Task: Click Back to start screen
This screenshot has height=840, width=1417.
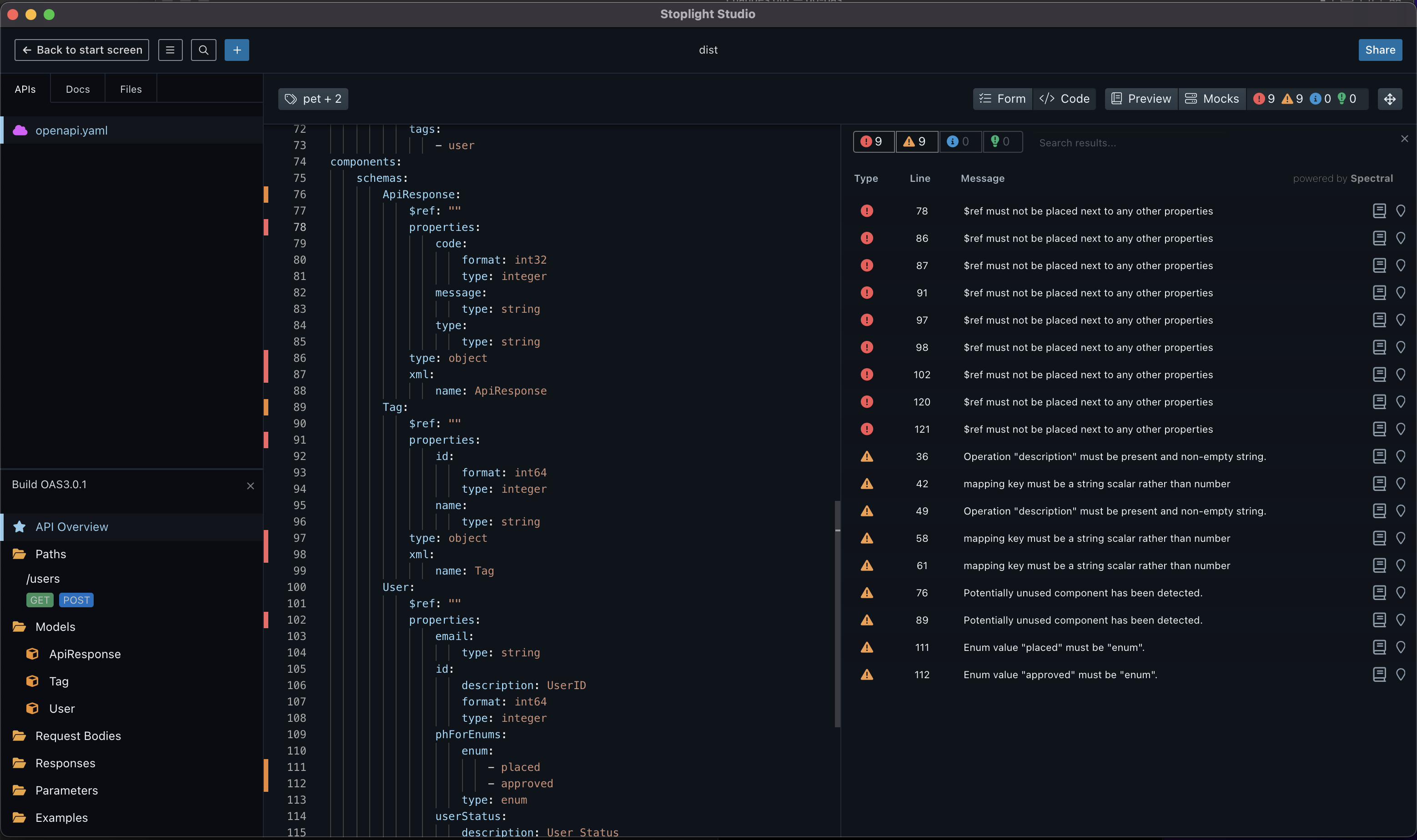Action: coord(81,50)
